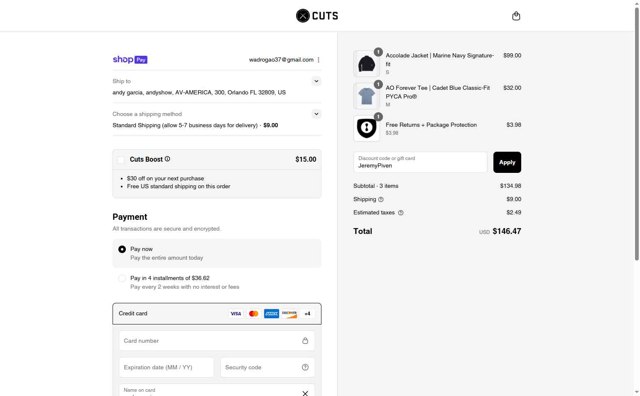Click the Mastercard logo
The image size is (640, 396).
pos(253,314)
